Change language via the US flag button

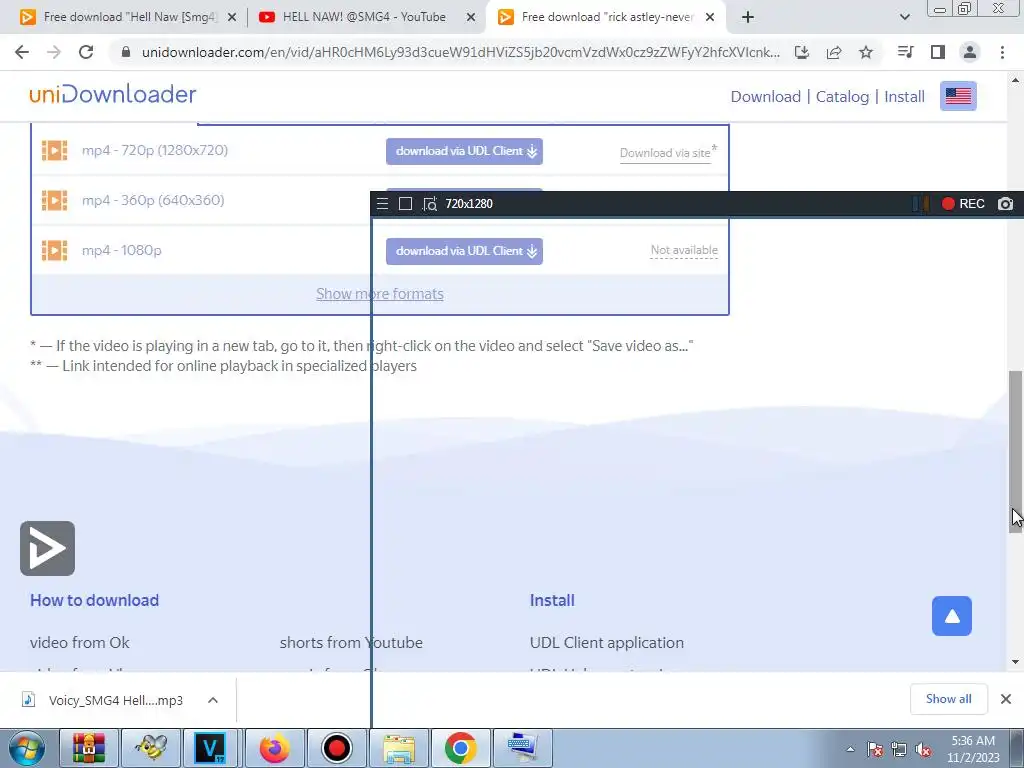click(x=958, y=96)
